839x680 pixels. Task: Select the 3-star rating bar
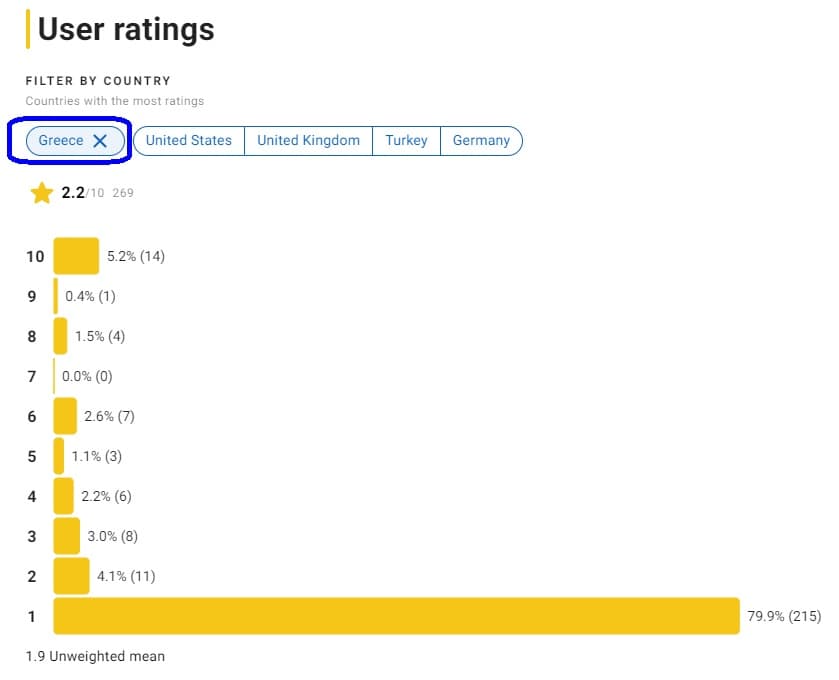point(66,536)
